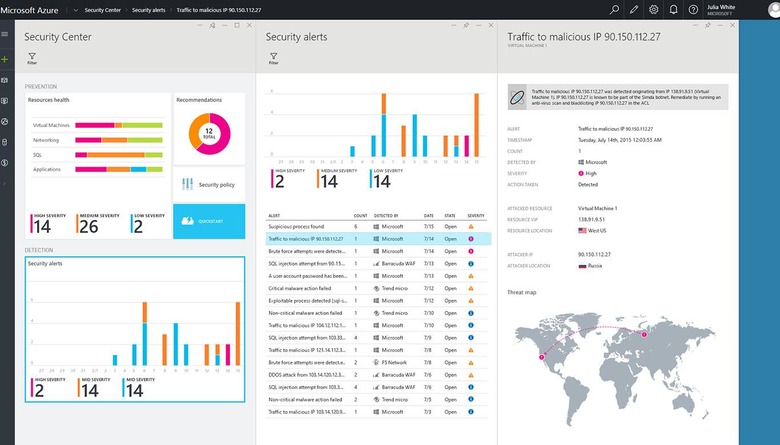Expand the dropdown chevron next to Microsoft Azure

[76, 10]
